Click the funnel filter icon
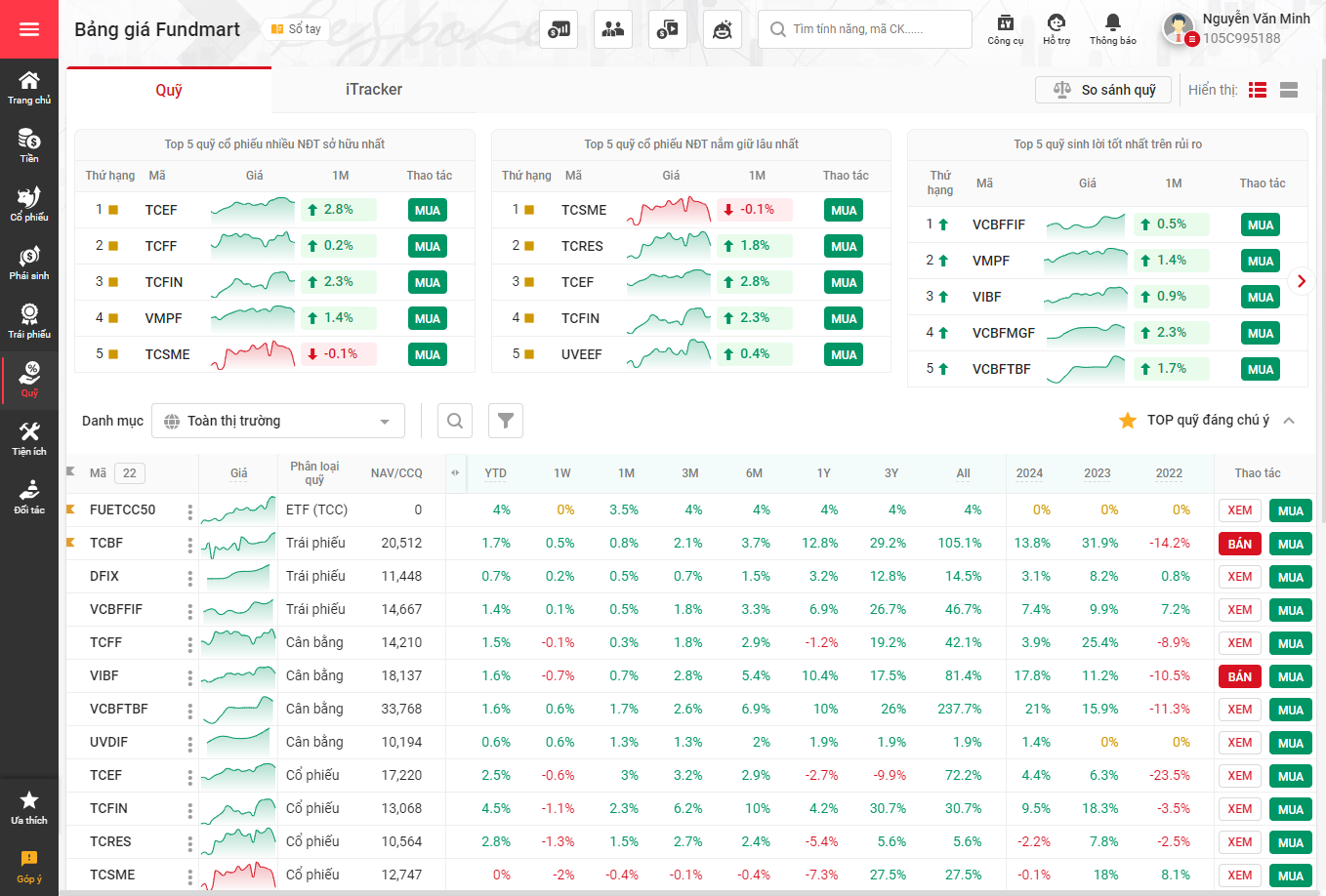 (506, 421)
